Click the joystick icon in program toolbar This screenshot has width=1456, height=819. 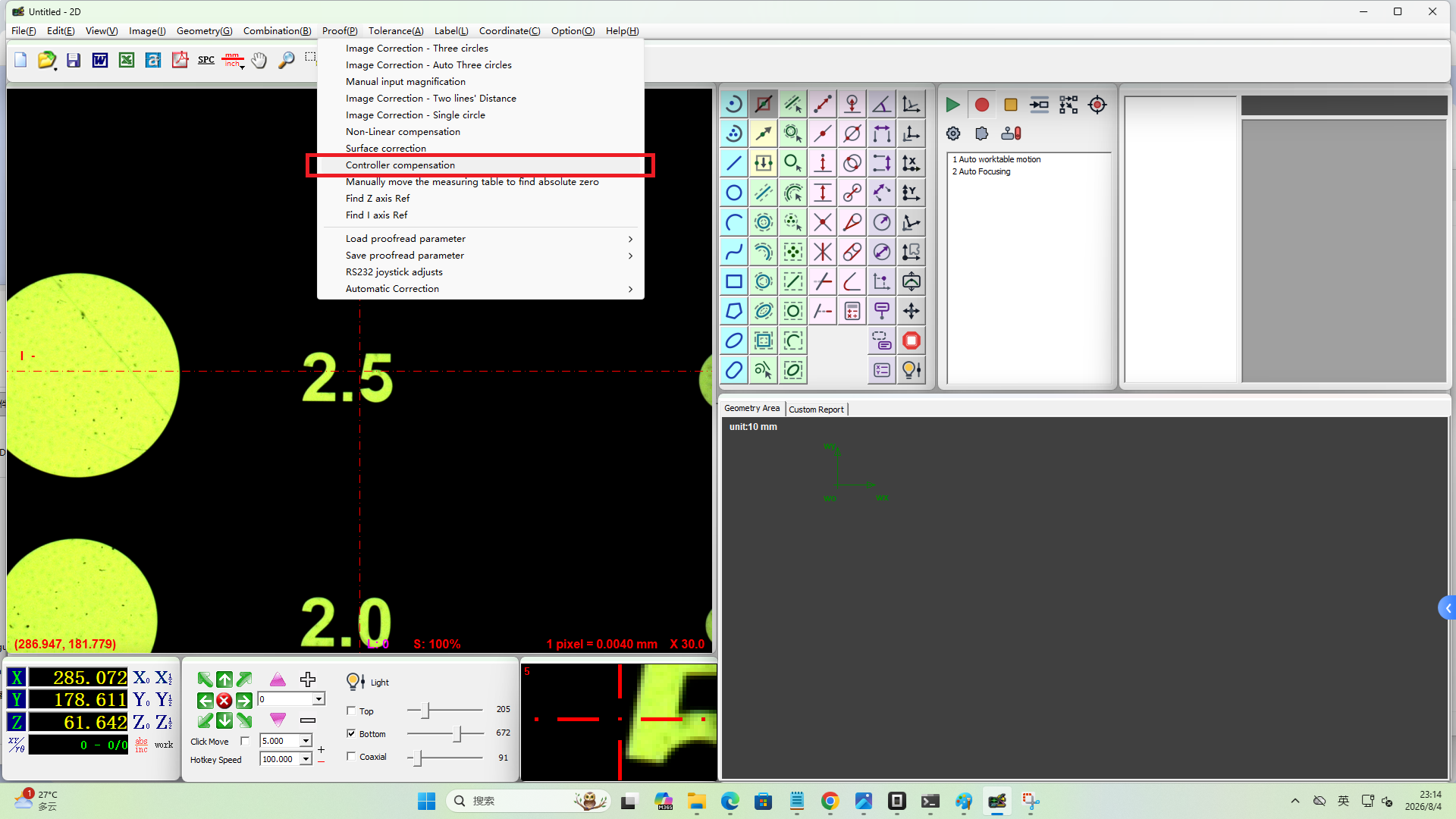click(1011, 133)
